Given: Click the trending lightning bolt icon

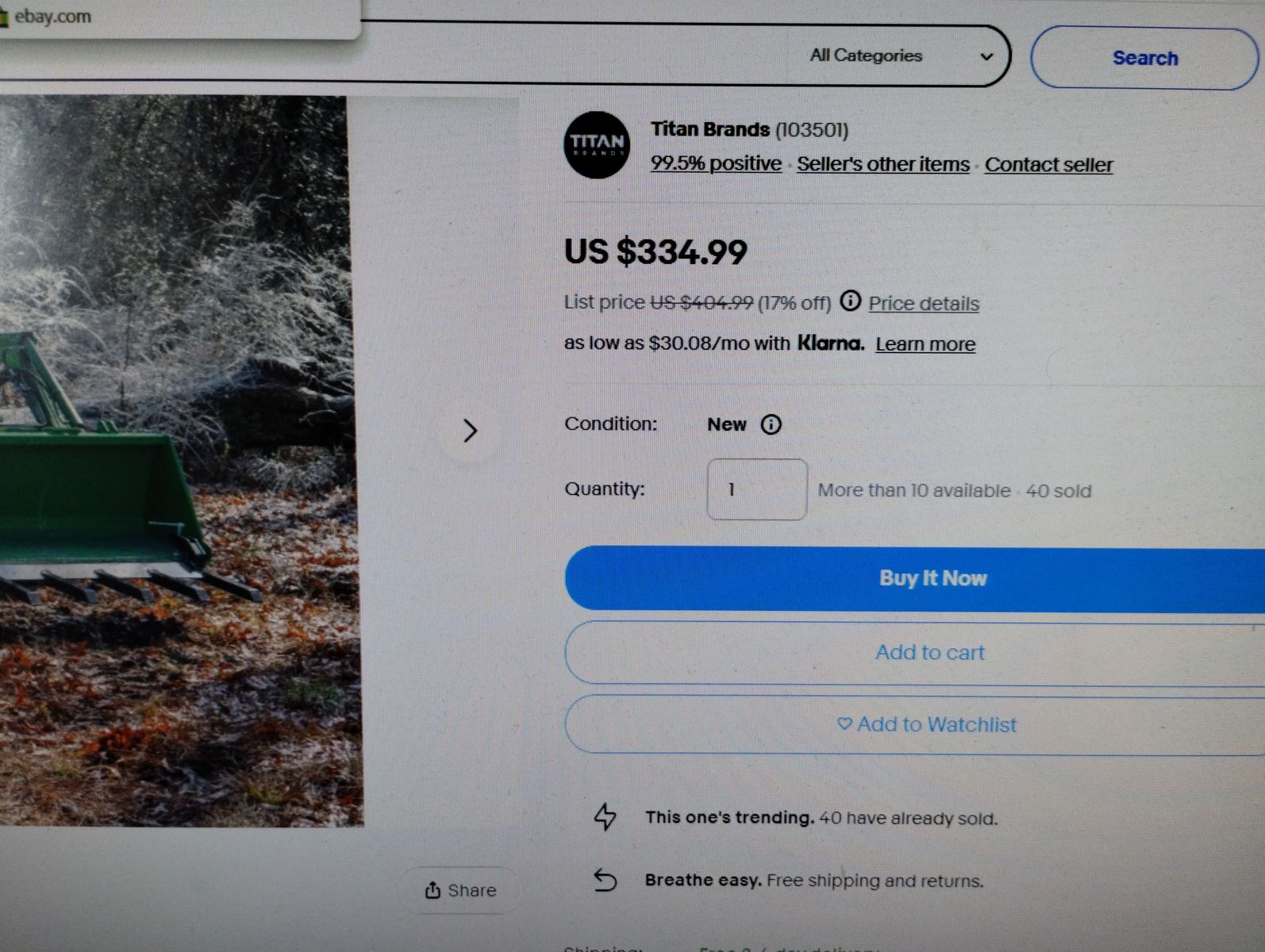Looking at the screenshot, I should 606,816.
